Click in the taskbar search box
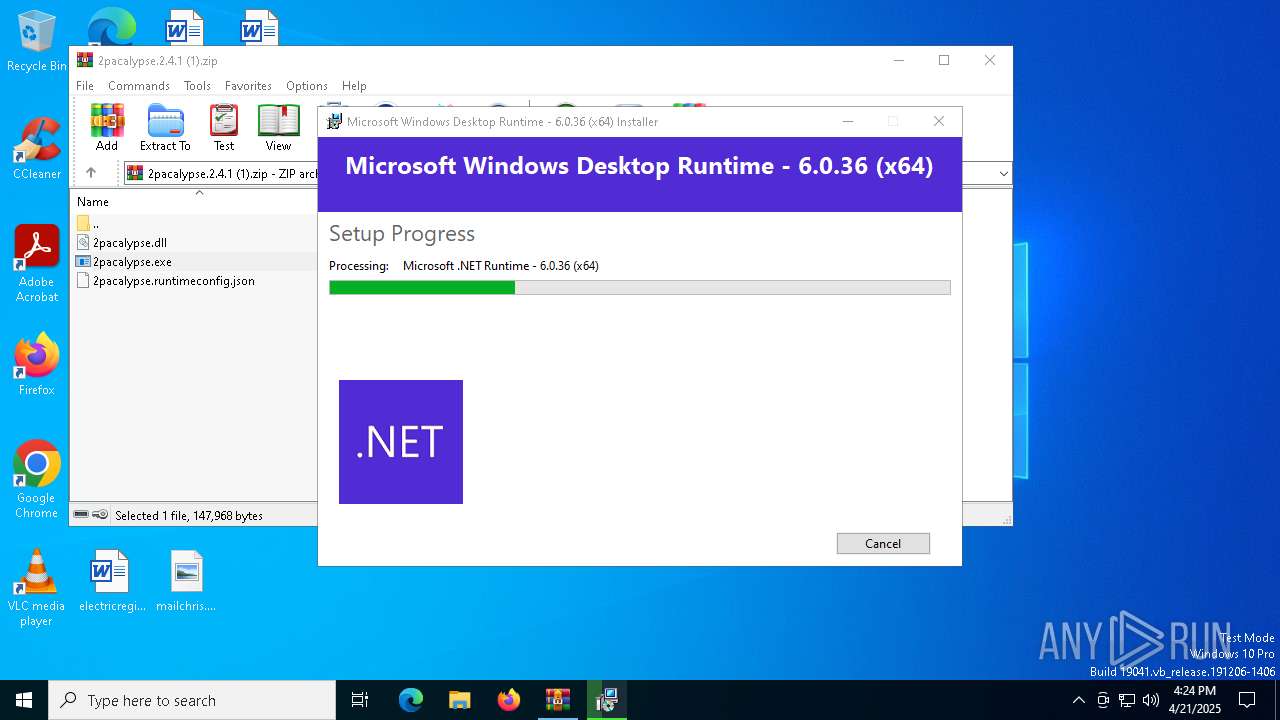Viewport: 1280px width, 720px height. pos(192,700)
